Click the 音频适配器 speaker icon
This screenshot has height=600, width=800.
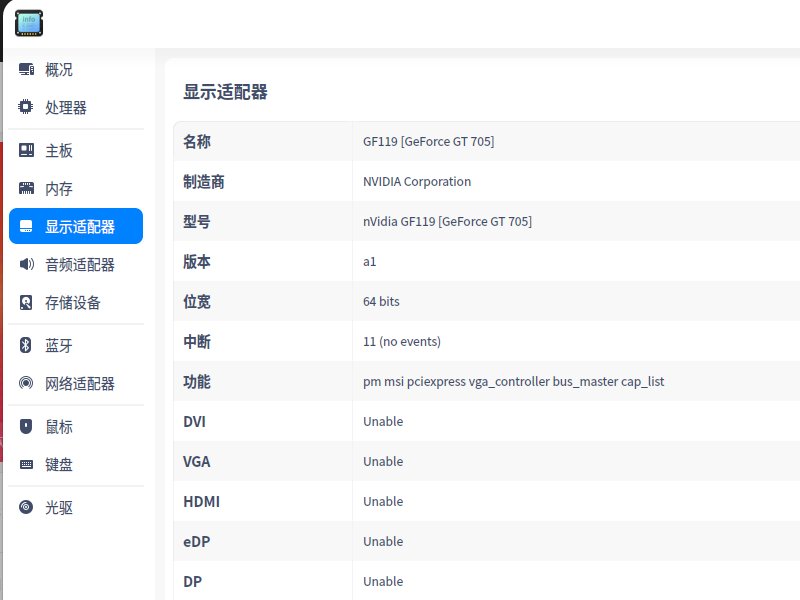coord(27,264)
